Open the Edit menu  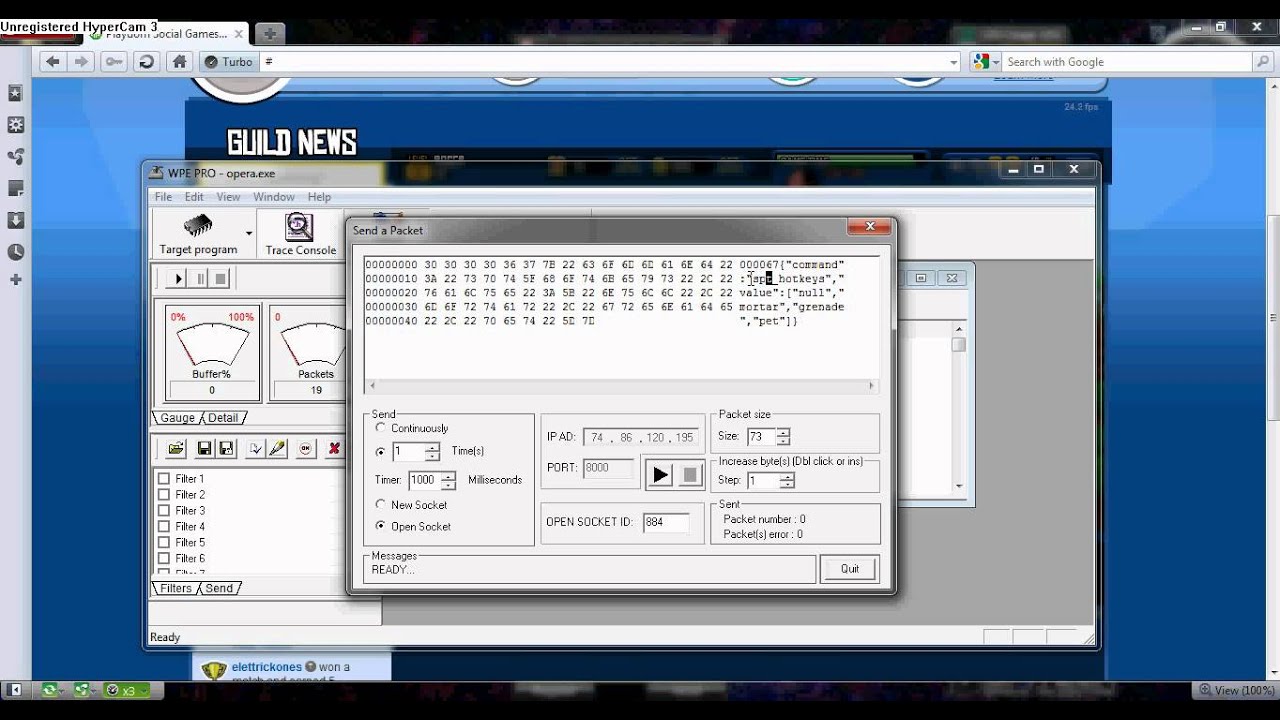[194, 197]
